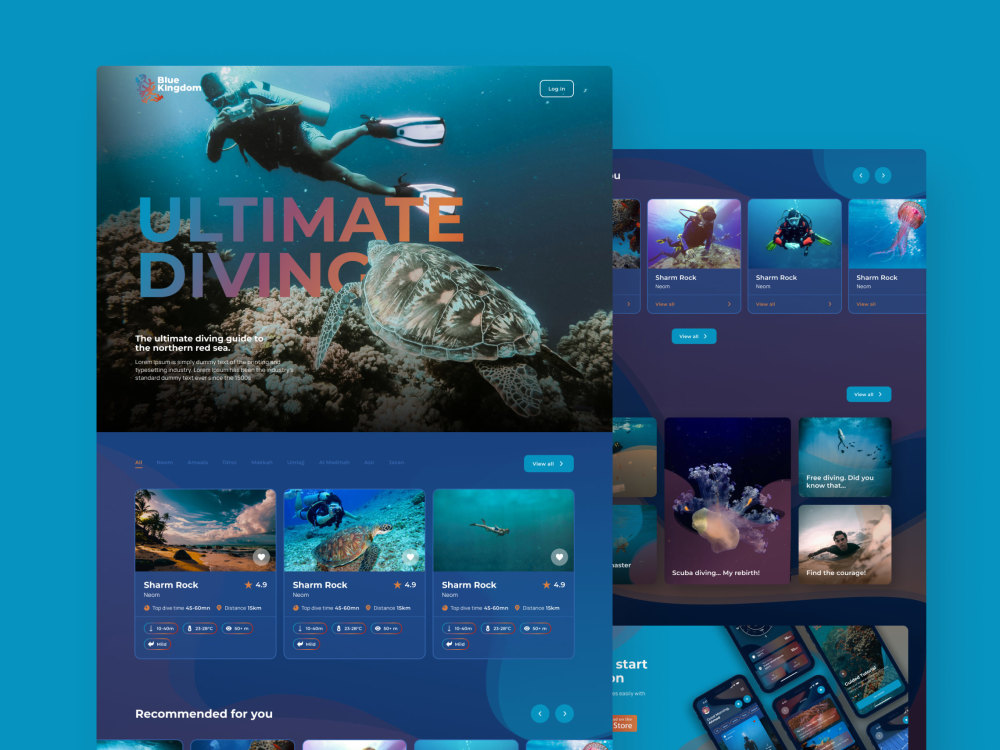The image size is (1000, 750).
Task: Click the temperature tag on turtle card
Action: (x=349, y=628)
